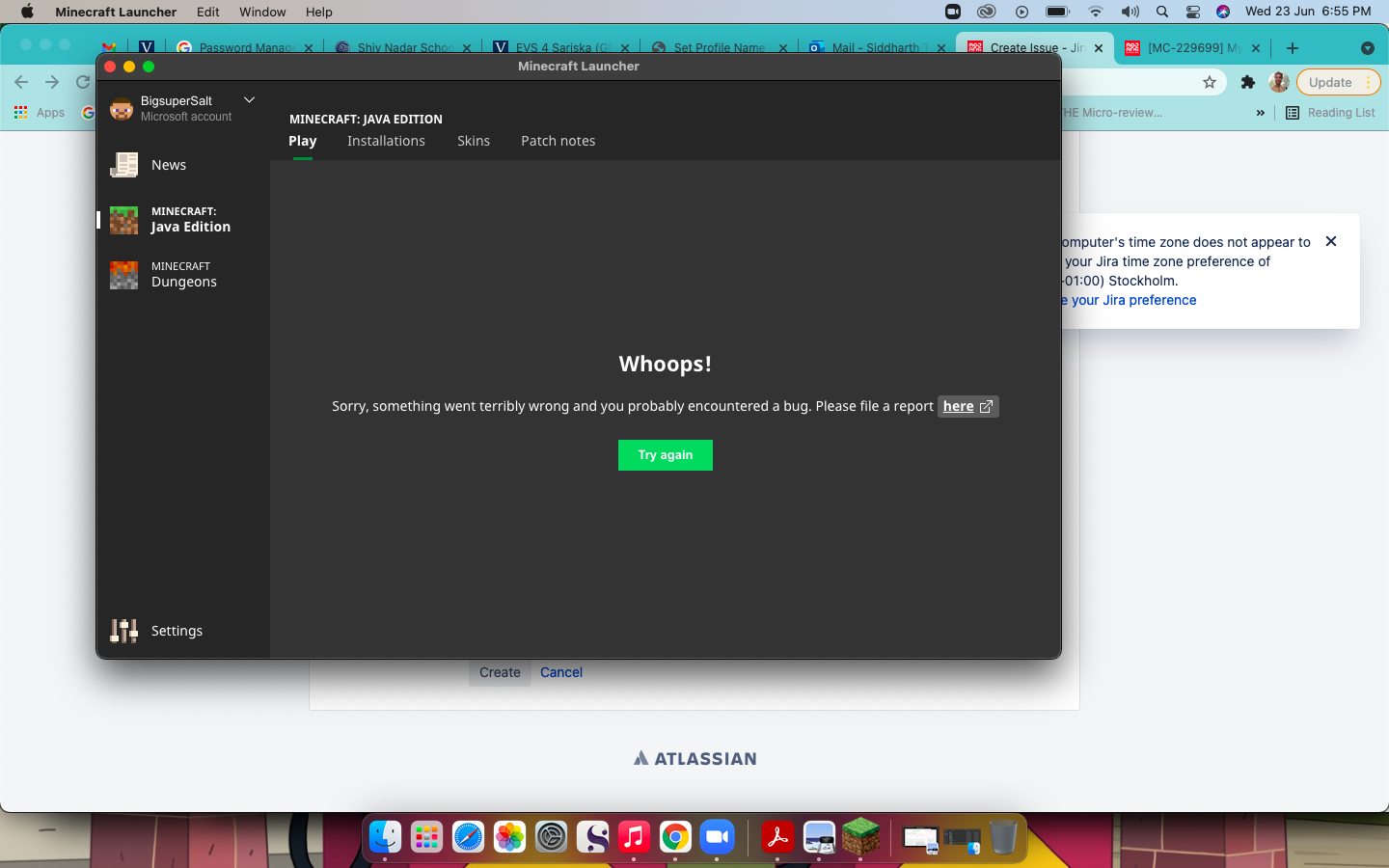Image resolution: width=1389 pixels, height=868 pixels.
Task: Open Spotlight search
Action: coord(1162,12)
